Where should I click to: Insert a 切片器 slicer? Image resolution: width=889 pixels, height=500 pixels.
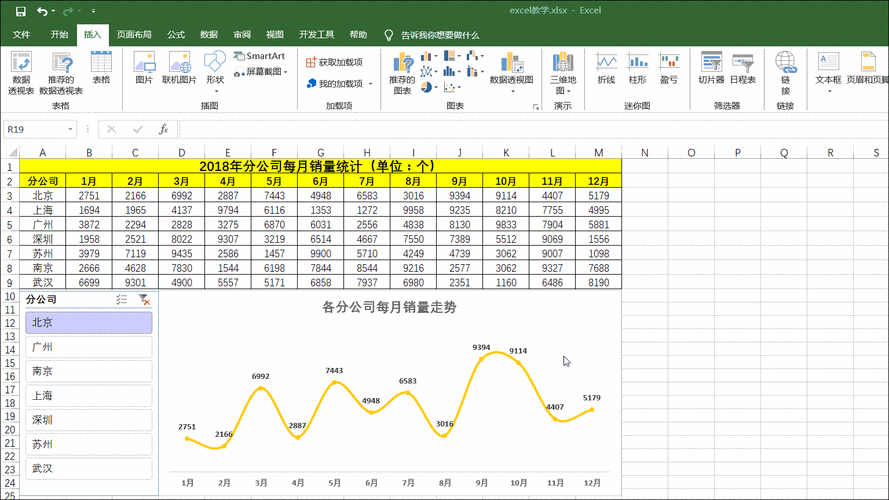coord(711,68)
